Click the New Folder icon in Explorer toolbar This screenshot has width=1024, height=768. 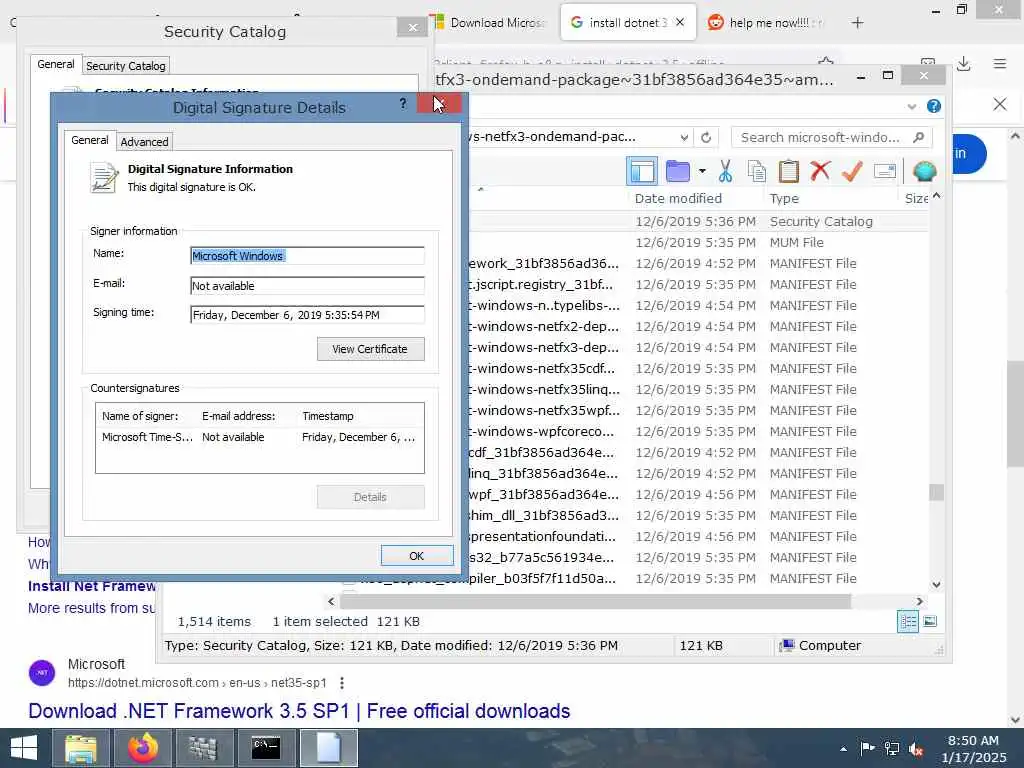[x=678, y=172]
